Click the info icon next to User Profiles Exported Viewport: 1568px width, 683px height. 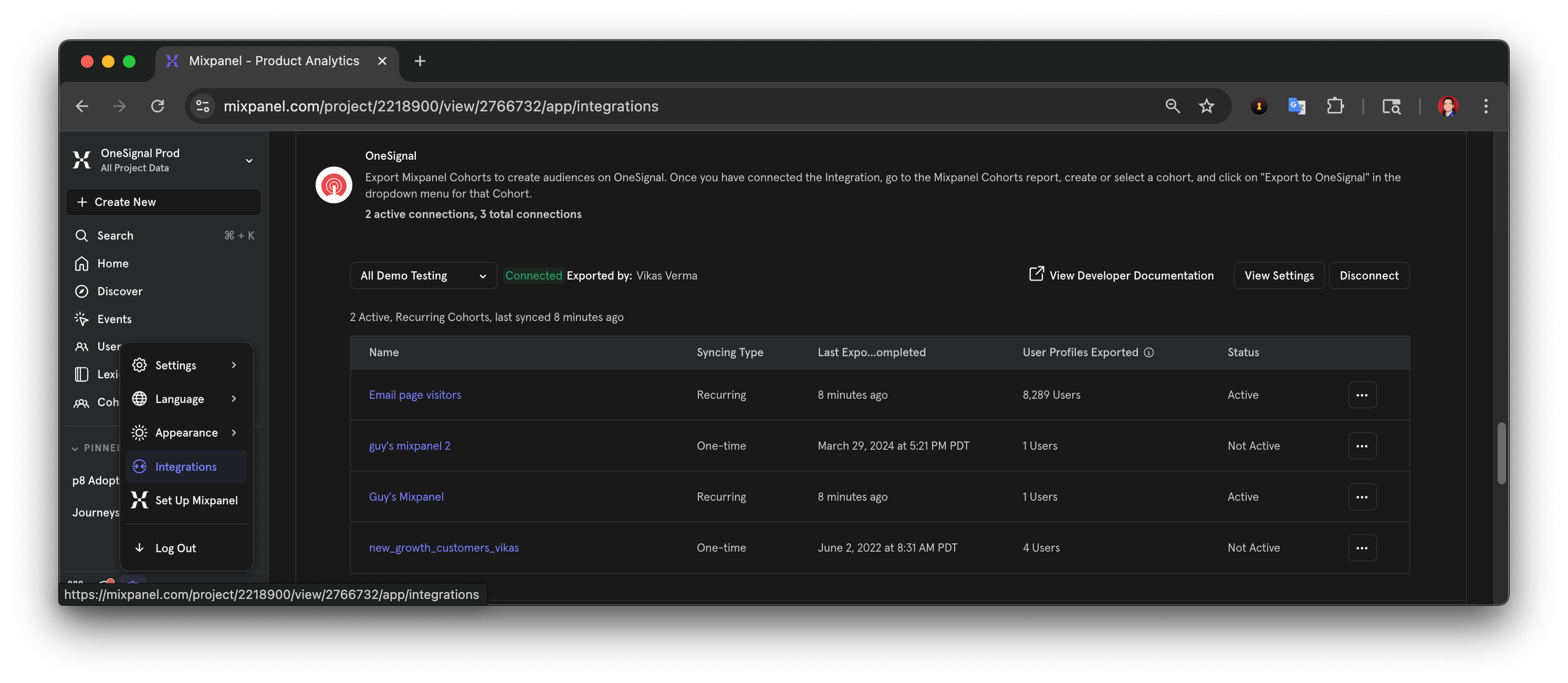click(1148, 353)
